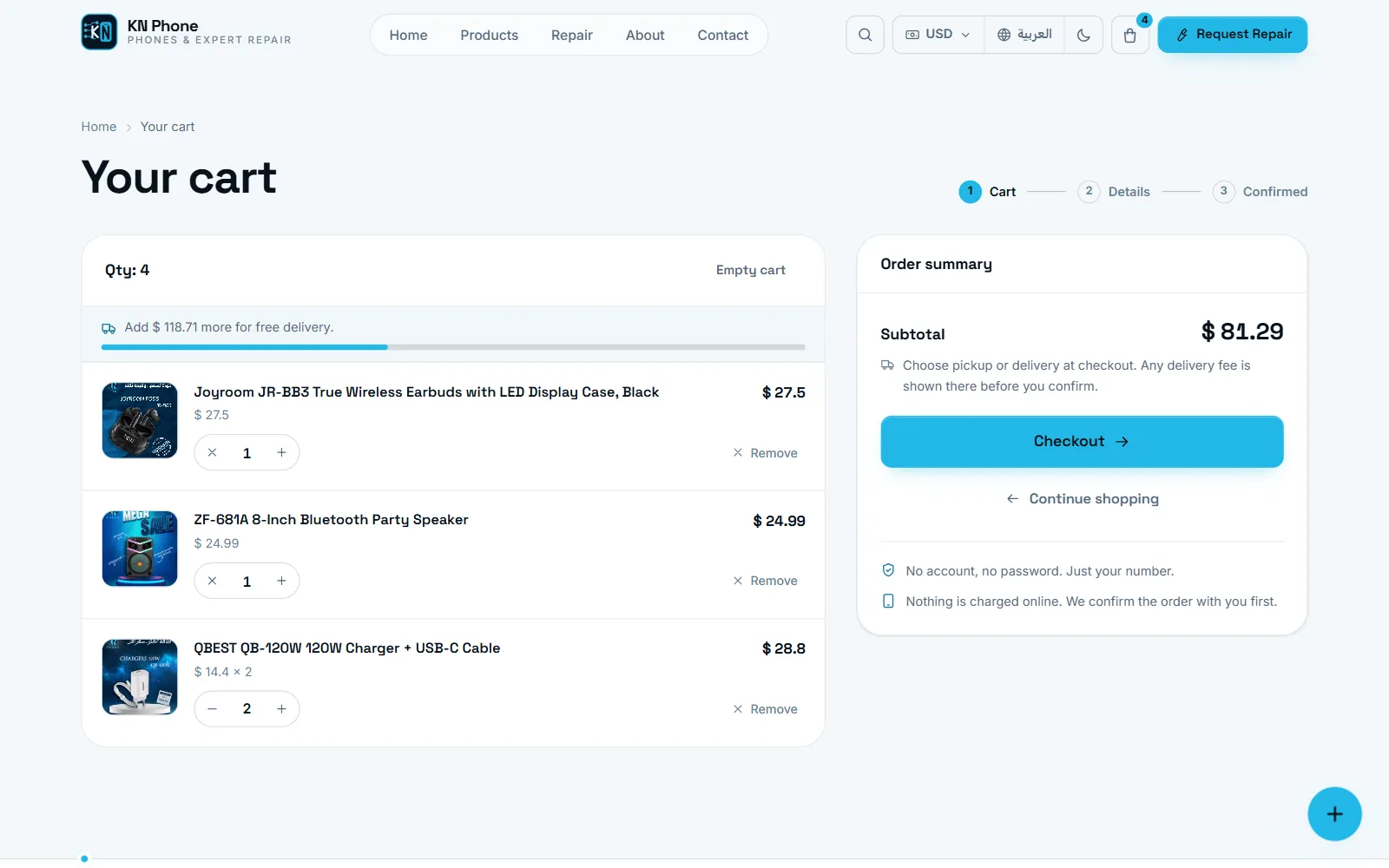The image size is (1389, 868).
Task: Remove Joyroom earbuds from cart
Action: pyautogui.click(x=765, y=453)
